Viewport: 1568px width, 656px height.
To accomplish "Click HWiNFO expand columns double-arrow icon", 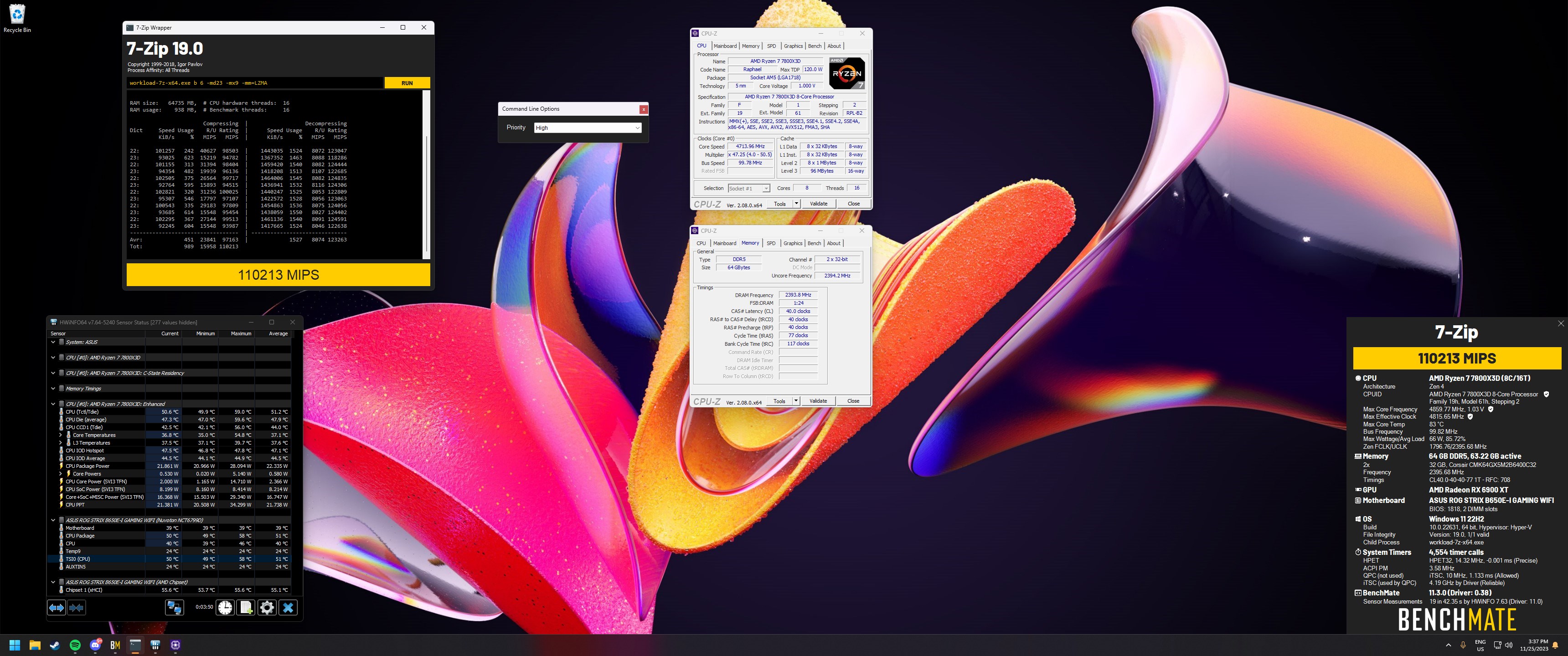I will tap(57, 607).
